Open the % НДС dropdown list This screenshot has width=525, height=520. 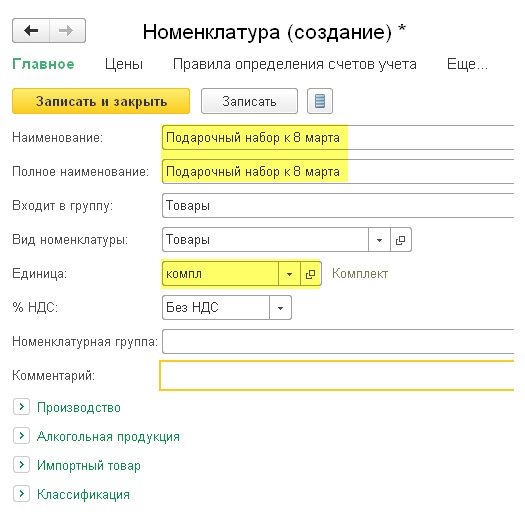(281, 307)
